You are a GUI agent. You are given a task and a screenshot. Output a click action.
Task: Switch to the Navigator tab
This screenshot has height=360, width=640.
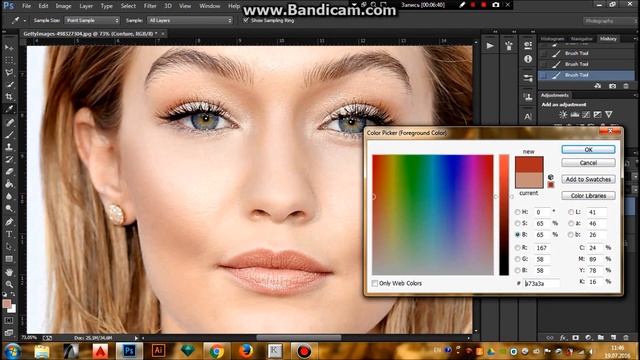(581, 39)
